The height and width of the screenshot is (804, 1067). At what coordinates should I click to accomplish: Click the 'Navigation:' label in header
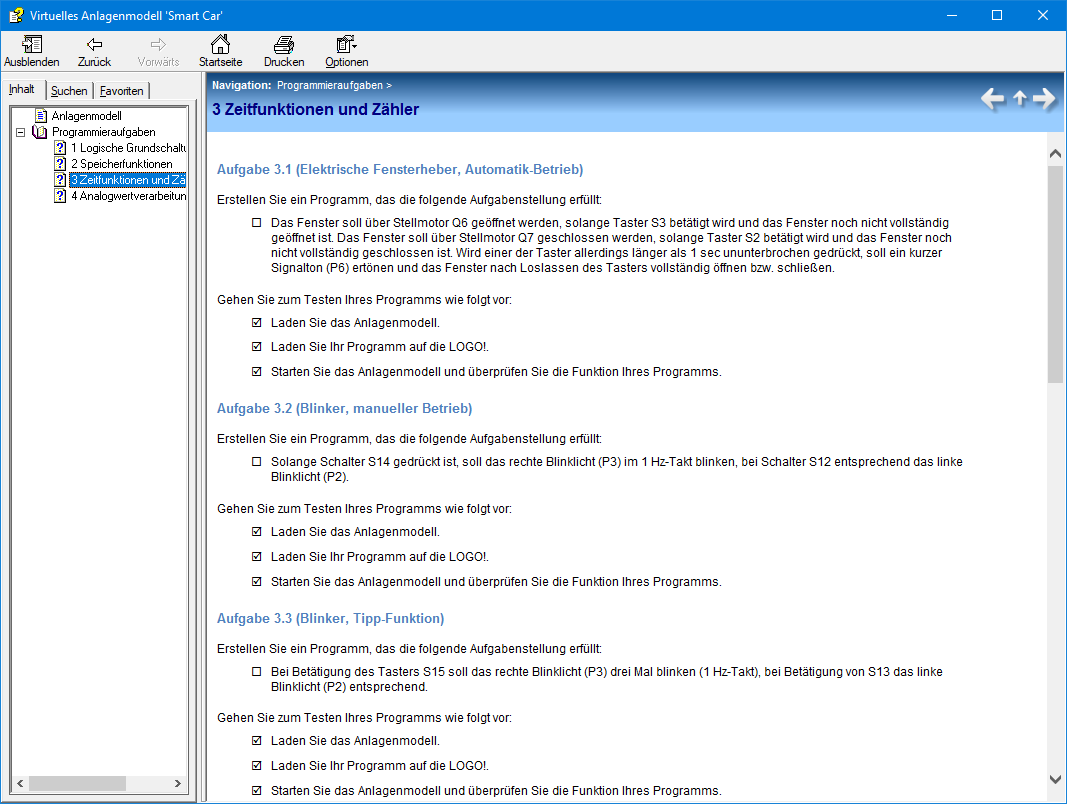242,85
